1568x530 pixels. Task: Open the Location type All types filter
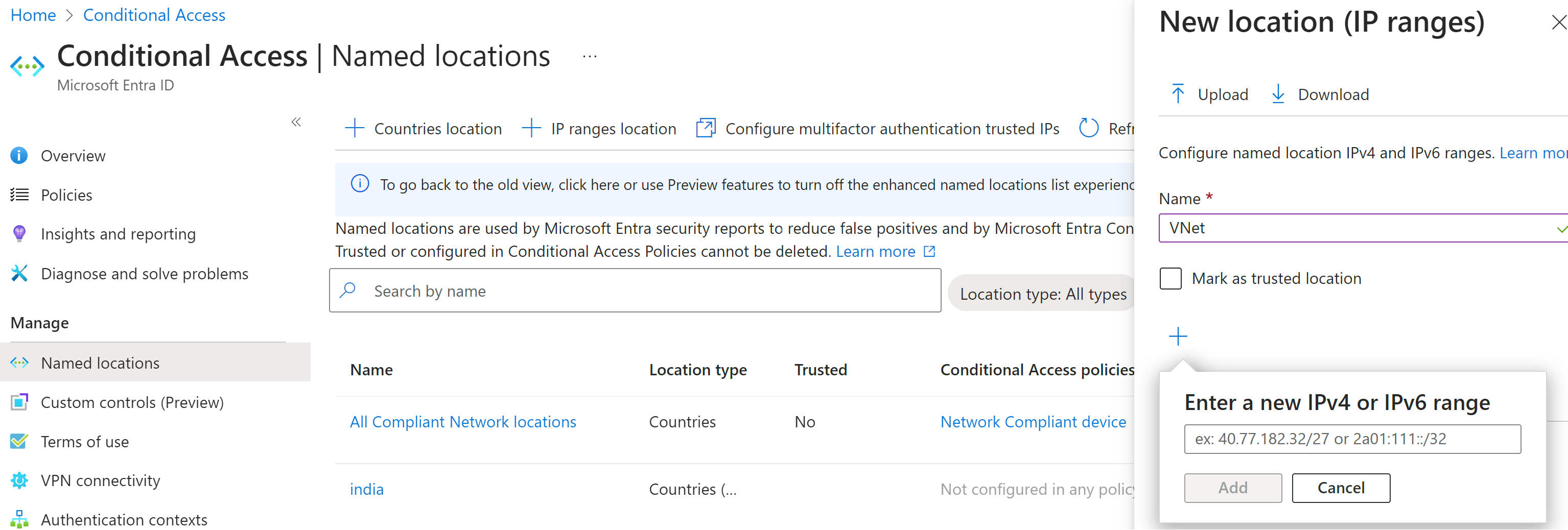click(1043, 293)
